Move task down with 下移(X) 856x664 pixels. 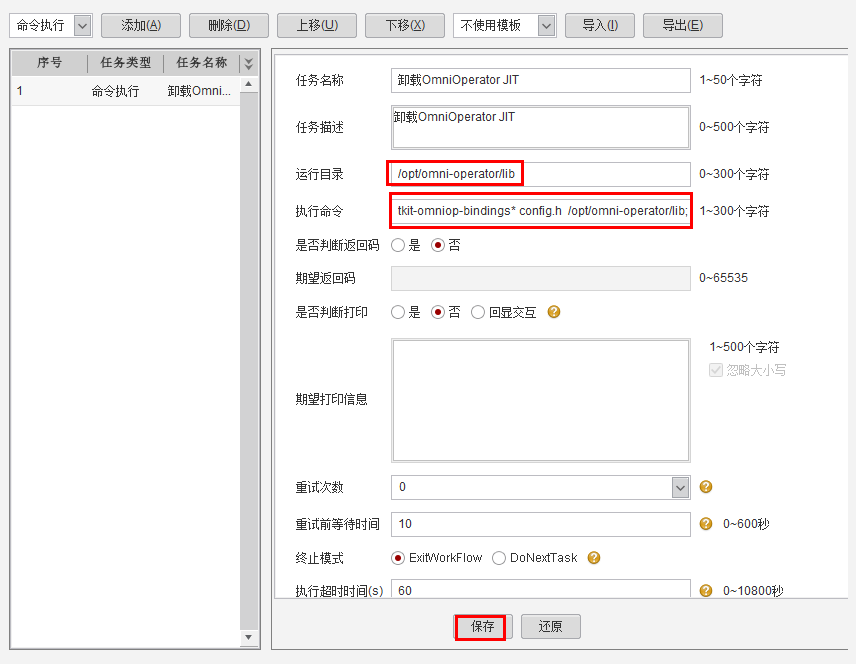[405, 25]
